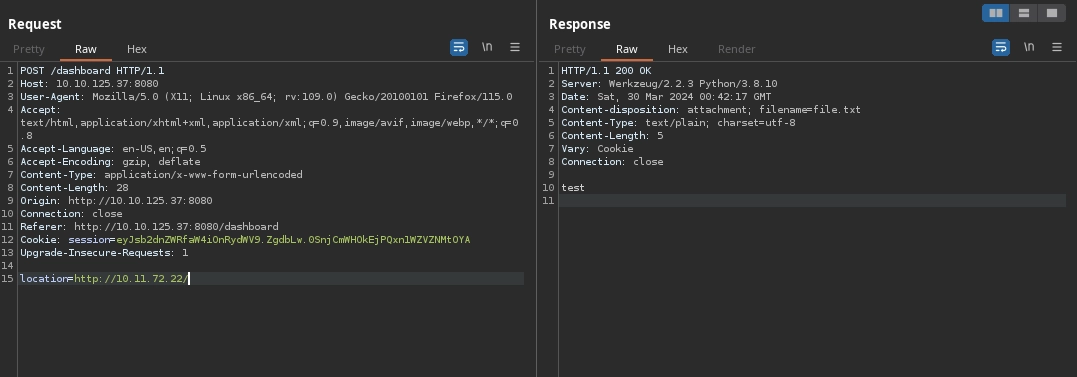Select side-by-side split layout icon
Image resolution: width=1077 pixels, height=377 pixels.
pos(995,13)
